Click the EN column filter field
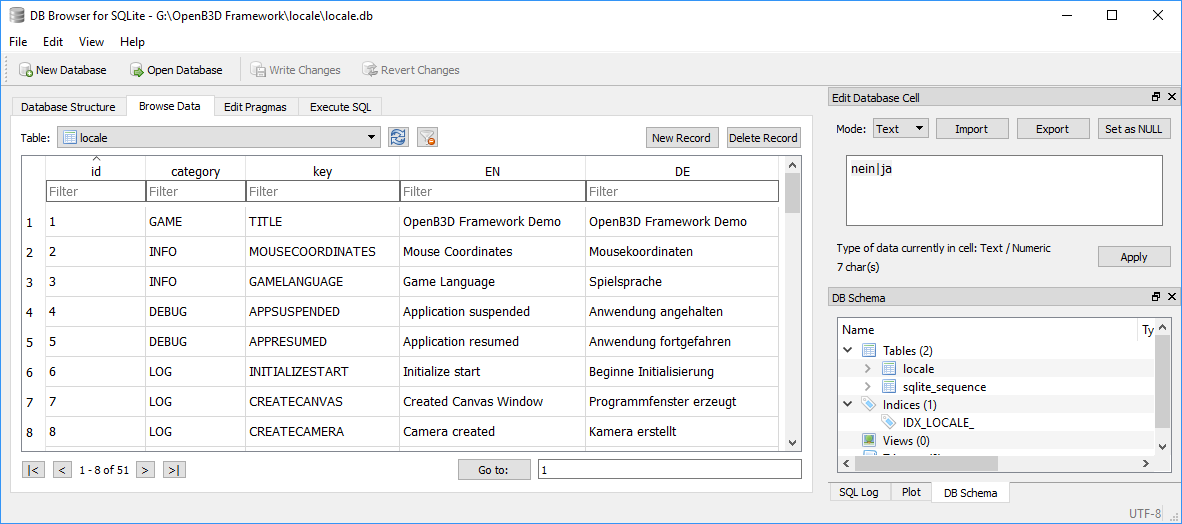The height and width of the screenshot is (524, 1182). click(x=492, y=191)
